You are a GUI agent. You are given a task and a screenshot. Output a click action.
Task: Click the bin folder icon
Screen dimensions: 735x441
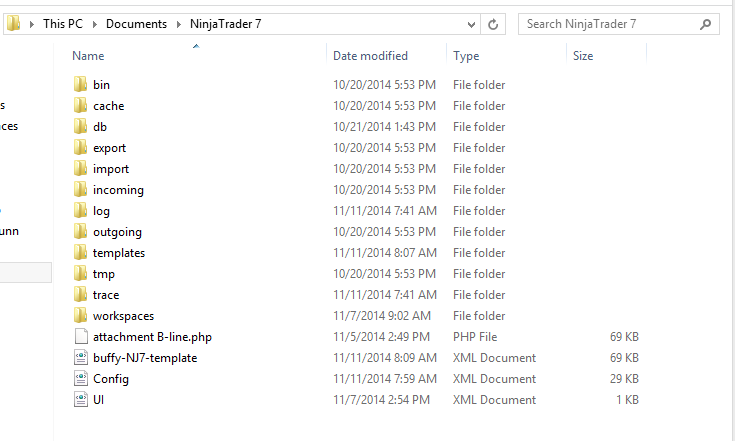click(81, 84)
